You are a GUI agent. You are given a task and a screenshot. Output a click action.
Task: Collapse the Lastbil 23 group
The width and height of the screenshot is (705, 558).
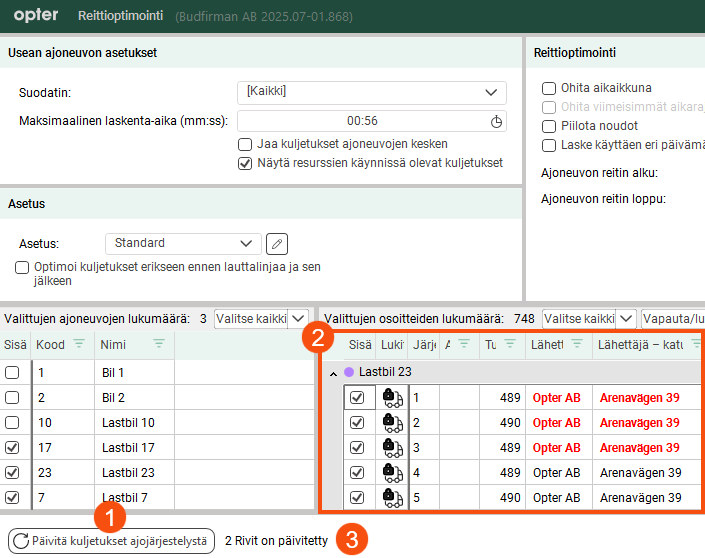click(333, 372)
